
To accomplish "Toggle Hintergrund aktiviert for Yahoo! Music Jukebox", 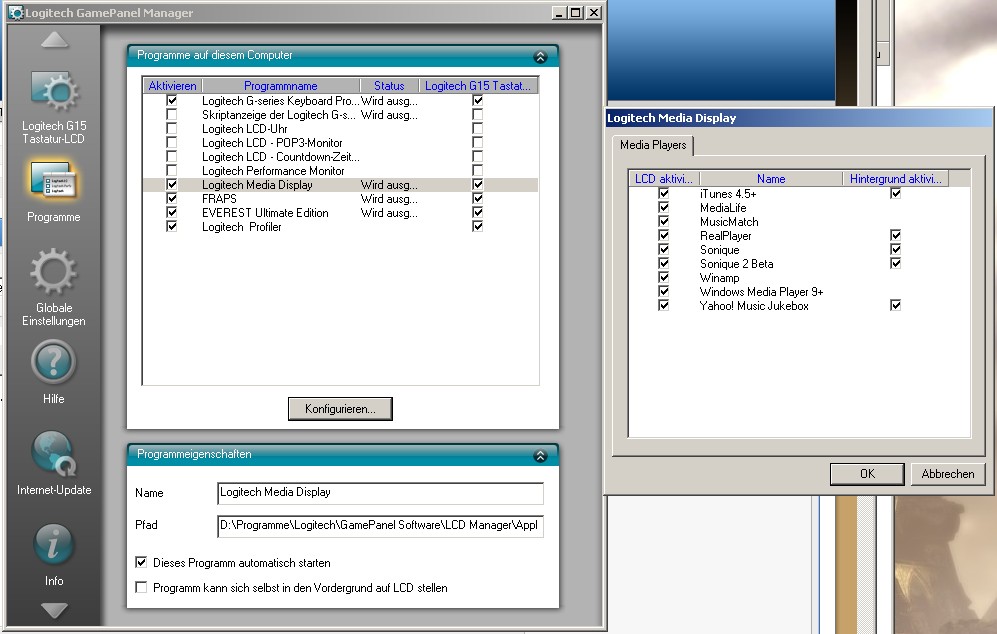I will pyautogui.click(x=895, y=305).
